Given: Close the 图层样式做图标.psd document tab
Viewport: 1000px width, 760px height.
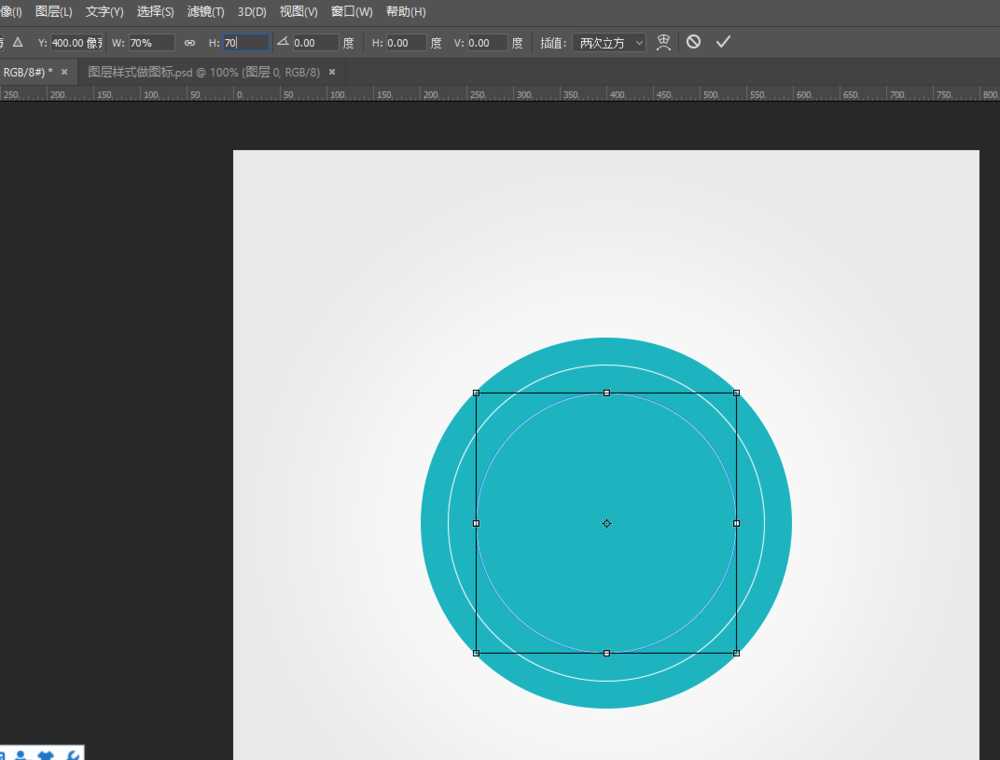Looking at the screenshot, I should click(332, 72).
